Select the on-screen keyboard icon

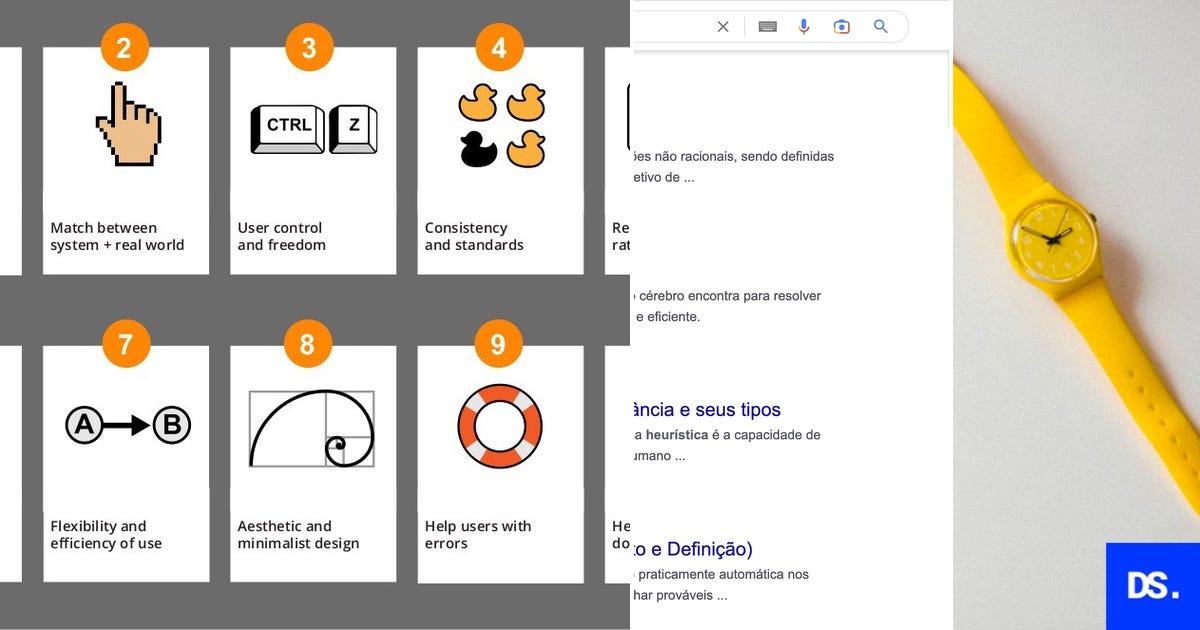(x=767, y=27)
